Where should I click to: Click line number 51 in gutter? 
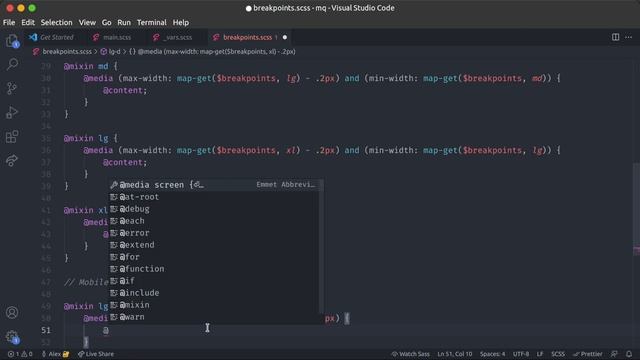click(x=46, y=330)
